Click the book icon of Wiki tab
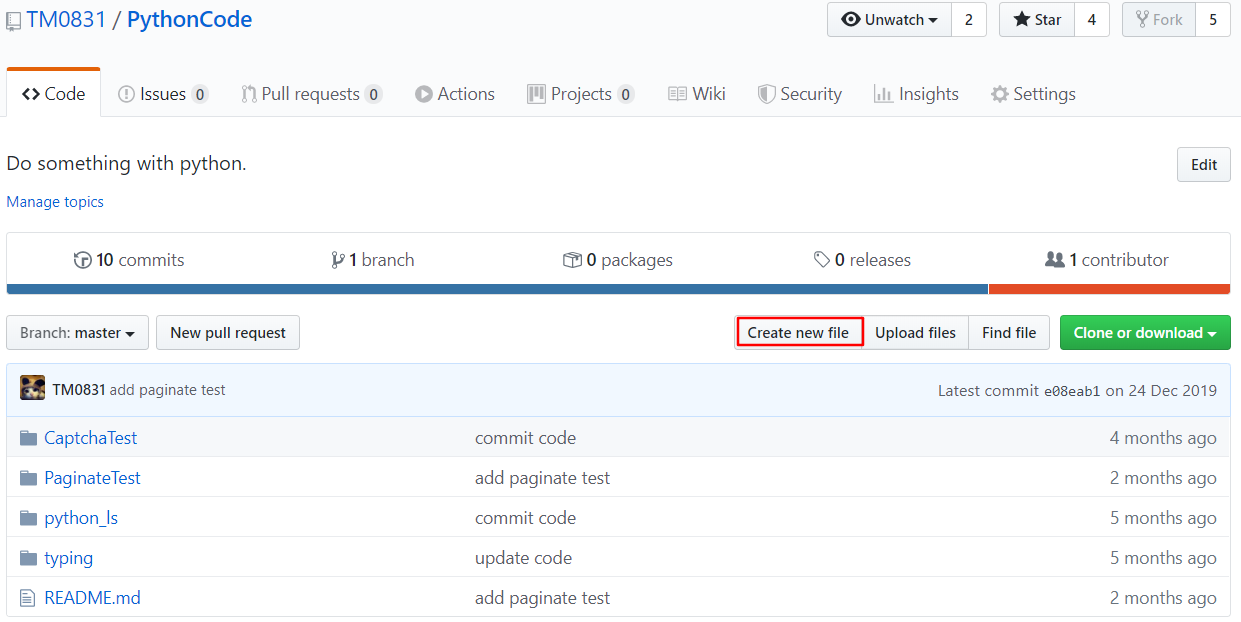The width and height of the screenshot is (1241, 622). (x=677, y=94)
